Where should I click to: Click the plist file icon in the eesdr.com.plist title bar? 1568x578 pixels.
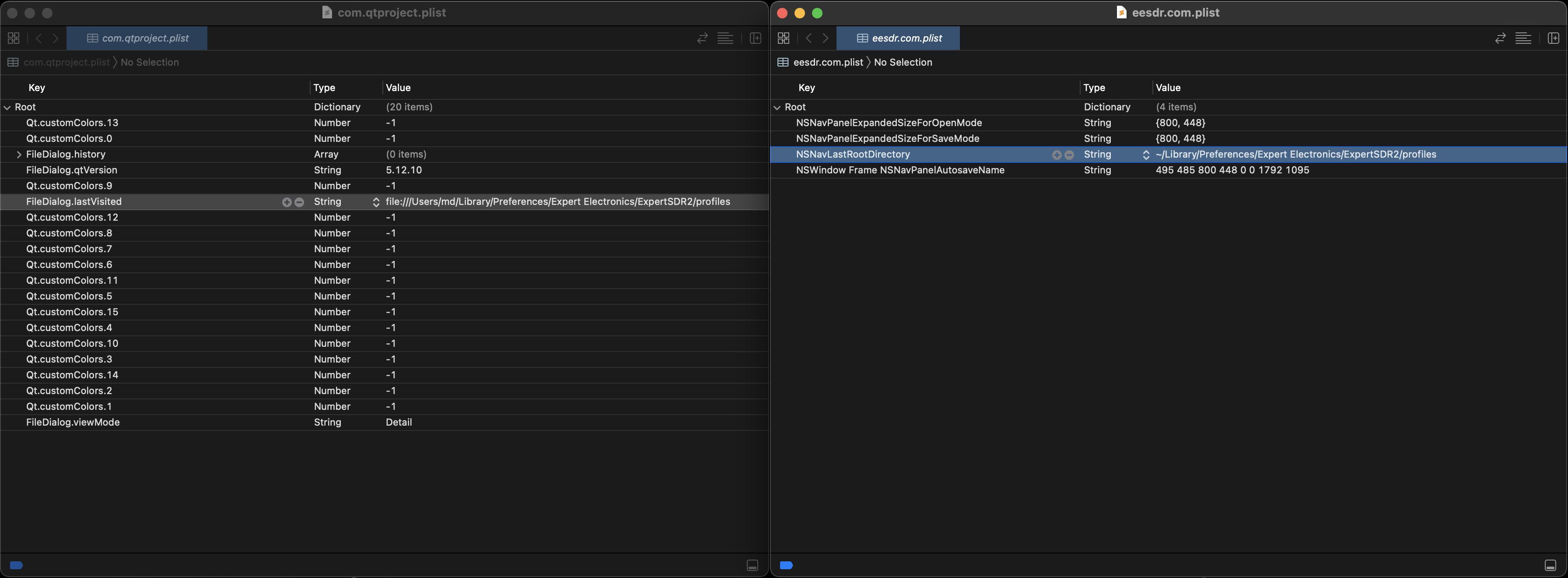click(x=1121, y=11)
